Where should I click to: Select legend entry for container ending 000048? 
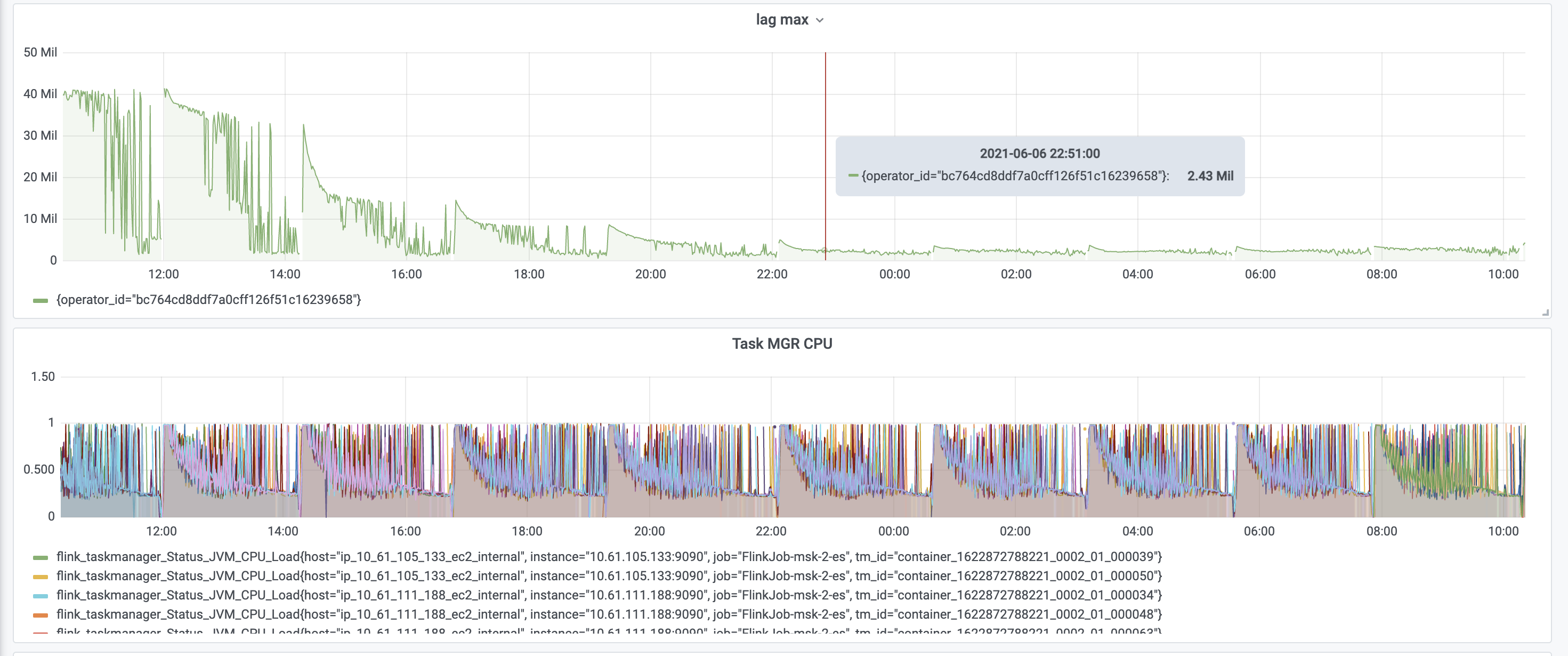tap(609, 614)
